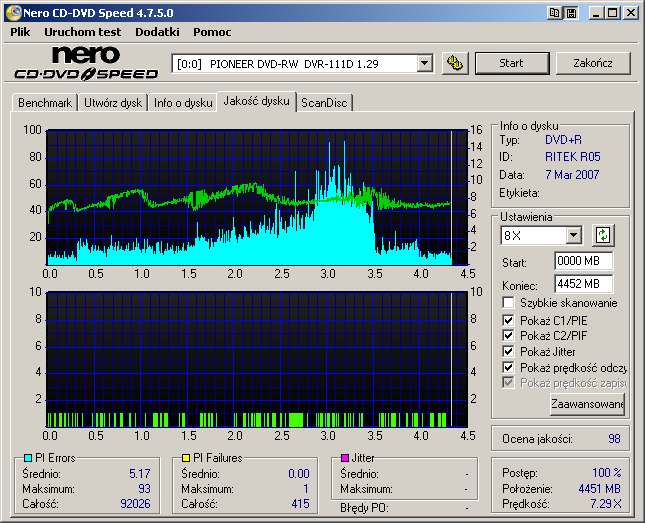The width and height of the screenshot is (645, 523).
Task: Open the PIONEER DVD-RW drive dropdown
Action: [x=424, y=64]
